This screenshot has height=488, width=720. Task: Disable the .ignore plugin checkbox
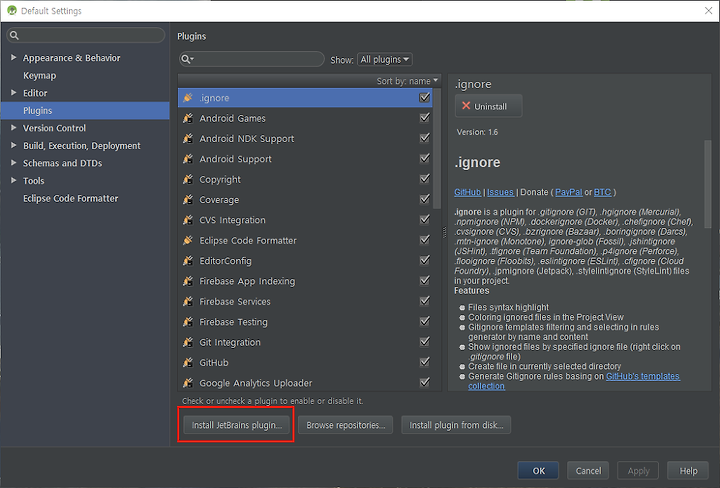click(x=425, y=97)
